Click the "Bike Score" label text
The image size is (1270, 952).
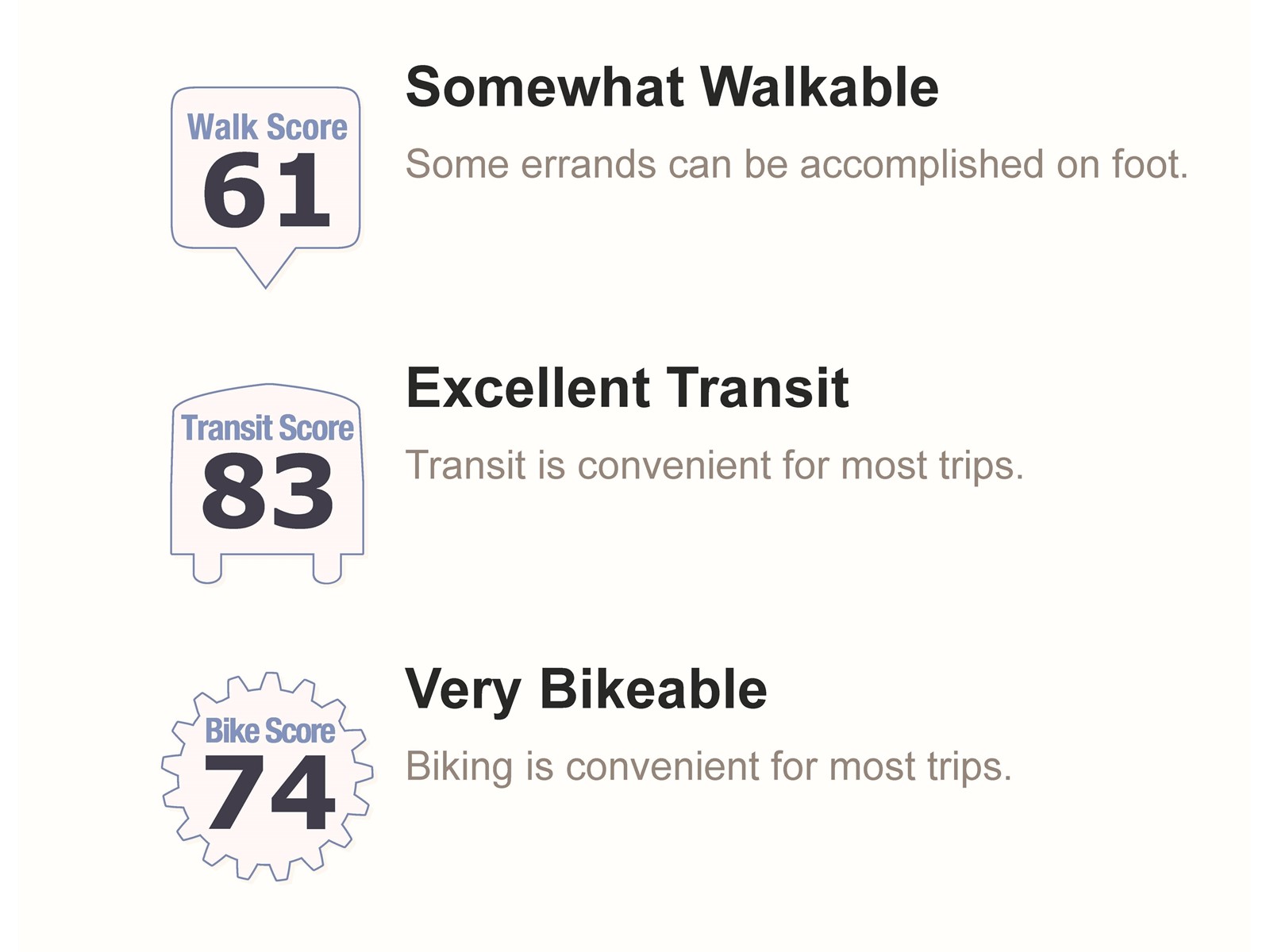tap(270, 731)
